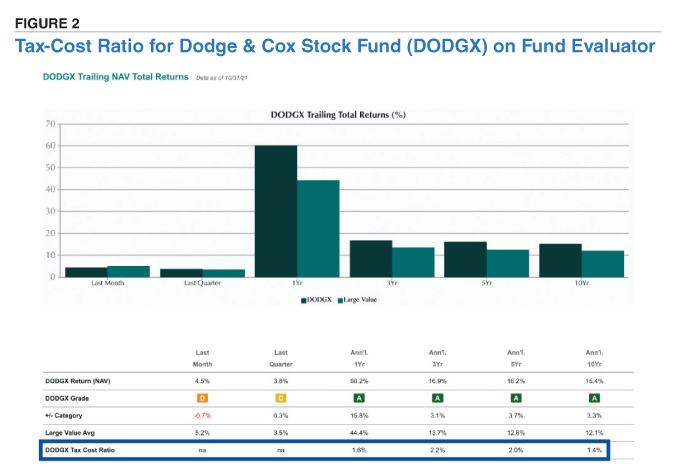Click the DODGX legend color square
Screen dimensions: 675x475
coord(303,300)
